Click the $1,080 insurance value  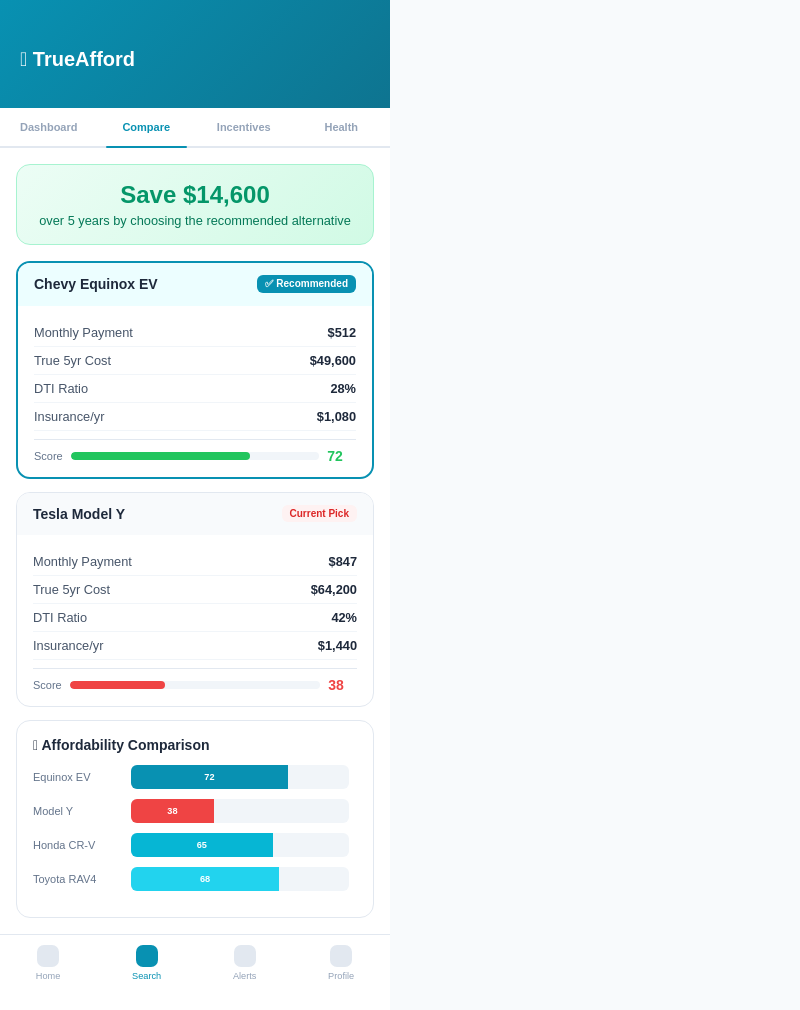336,417
